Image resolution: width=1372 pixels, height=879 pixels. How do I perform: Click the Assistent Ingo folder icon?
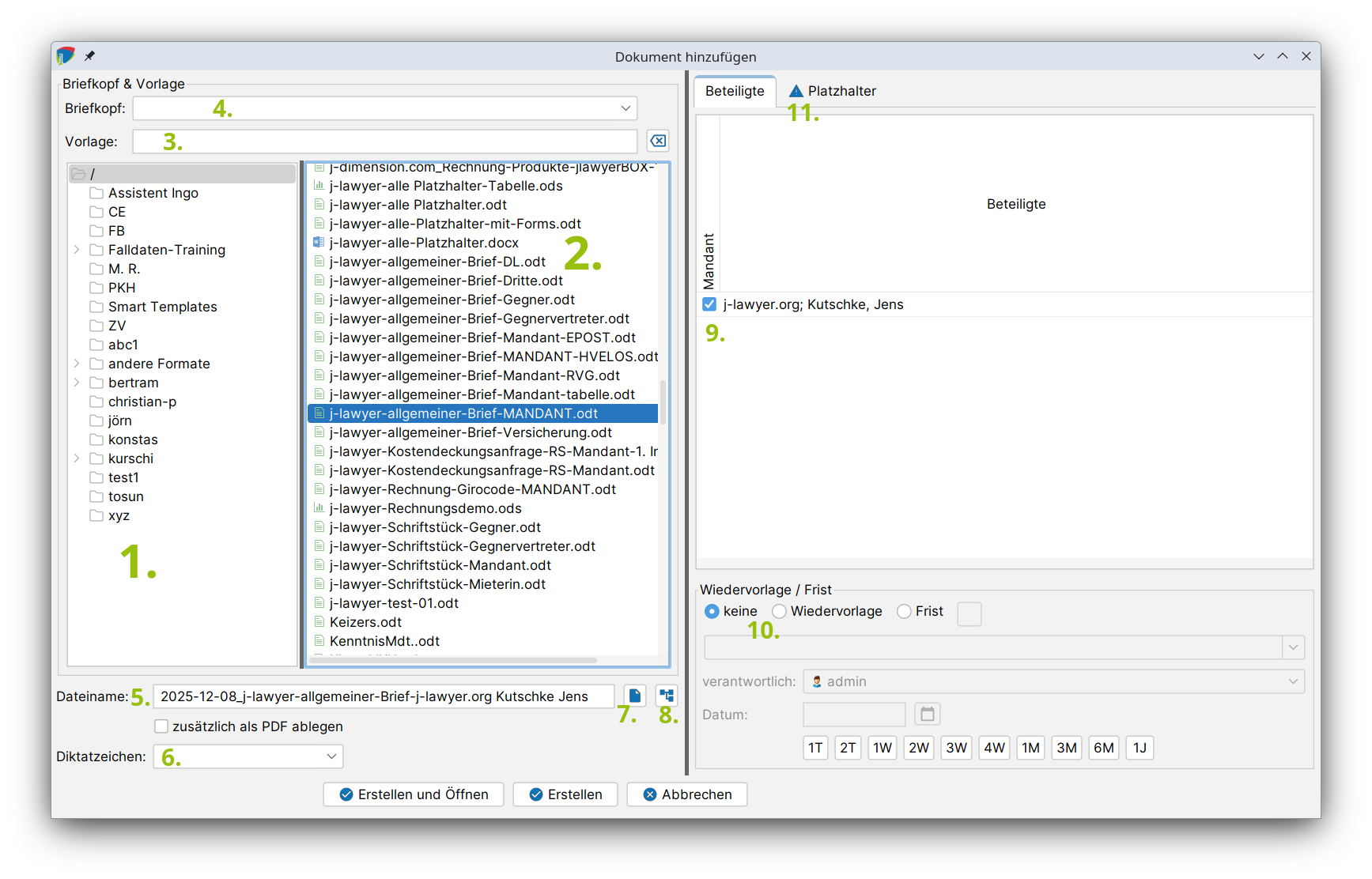(96, 193)
